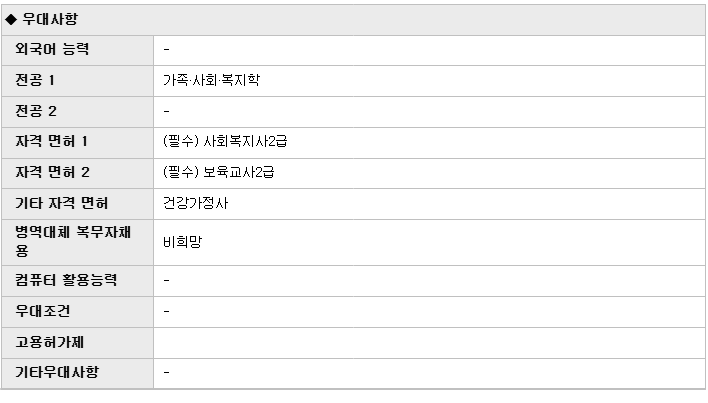Image resolution: width=708 pixels, height=403 pixels.
Task: Click the 자격 면허 1 label
Action: [x=51, y=142]
